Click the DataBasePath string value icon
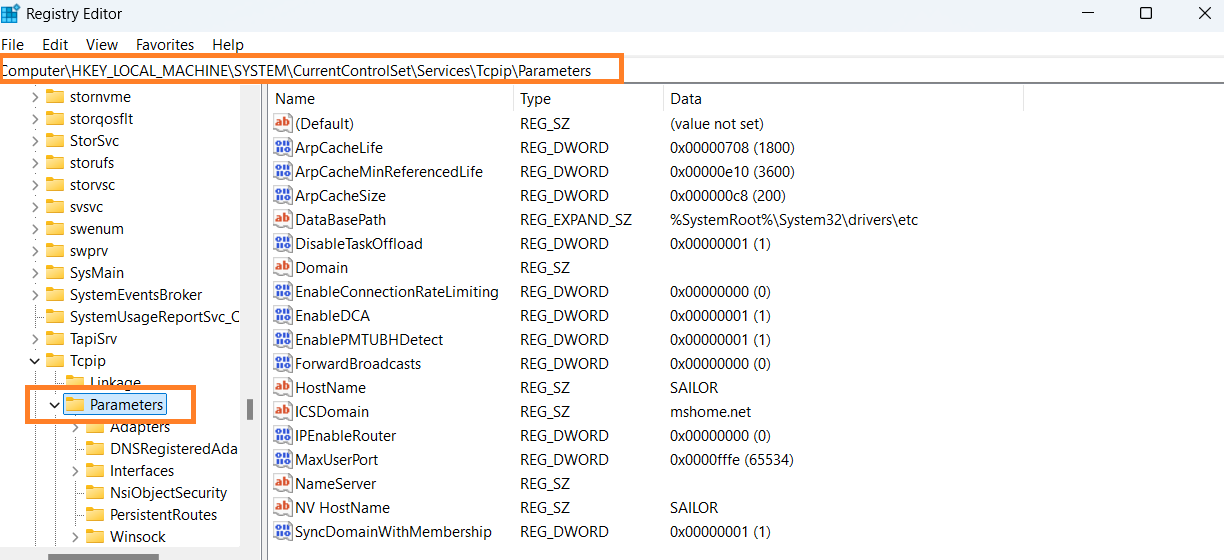 (283, 220)
